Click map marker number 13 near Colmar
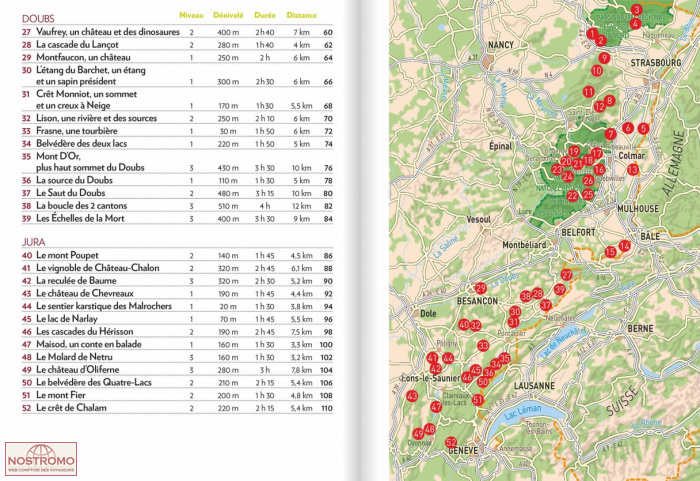 [633, 170]
